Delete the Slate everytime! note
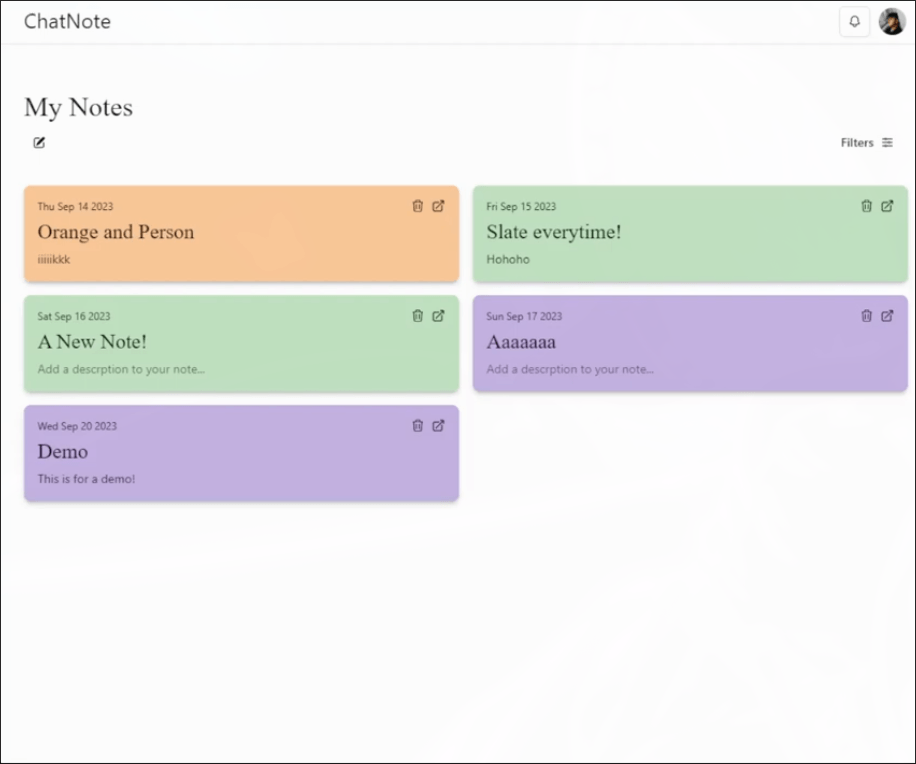Screen dimensions: 916x764 click(867, 206)
